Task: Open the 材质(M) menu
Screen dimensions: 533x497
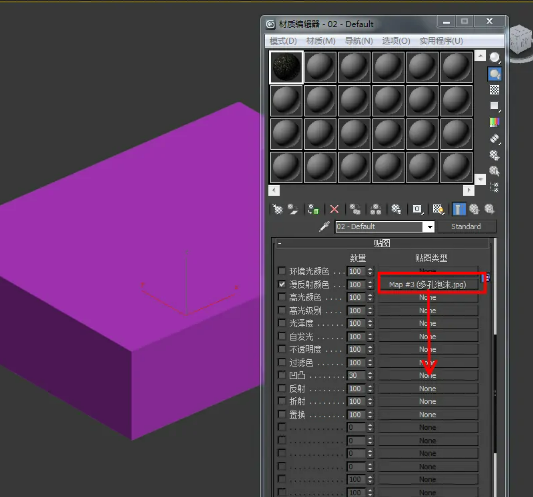Action: click(321, 41)
